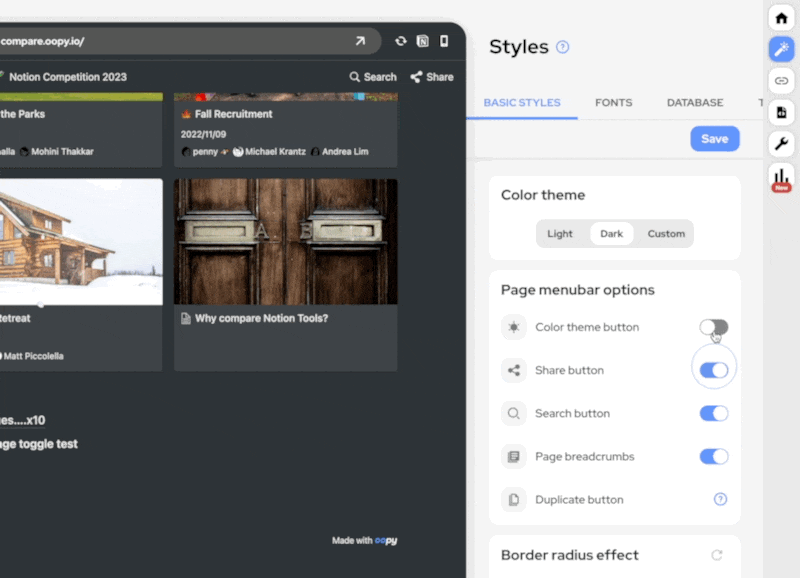Click the Save button
Image resolution: width=800 pixels, height=578 pixels.
pos(714,139)
